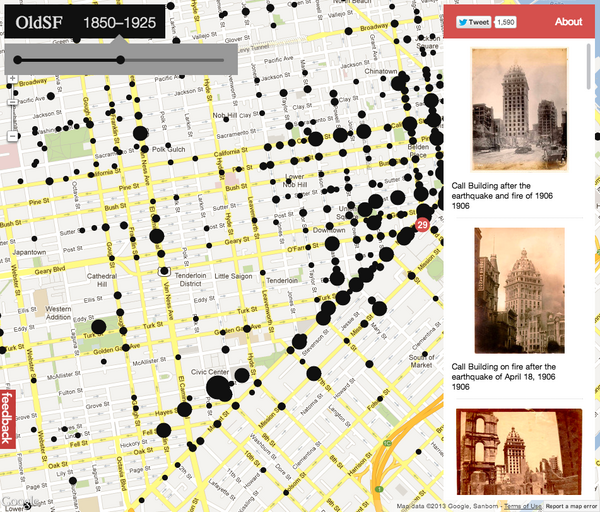Select the marker at Hayes St and Van Ness
Image resolution: width=600 pixels, height=512 pixels.
coord(184,409)
